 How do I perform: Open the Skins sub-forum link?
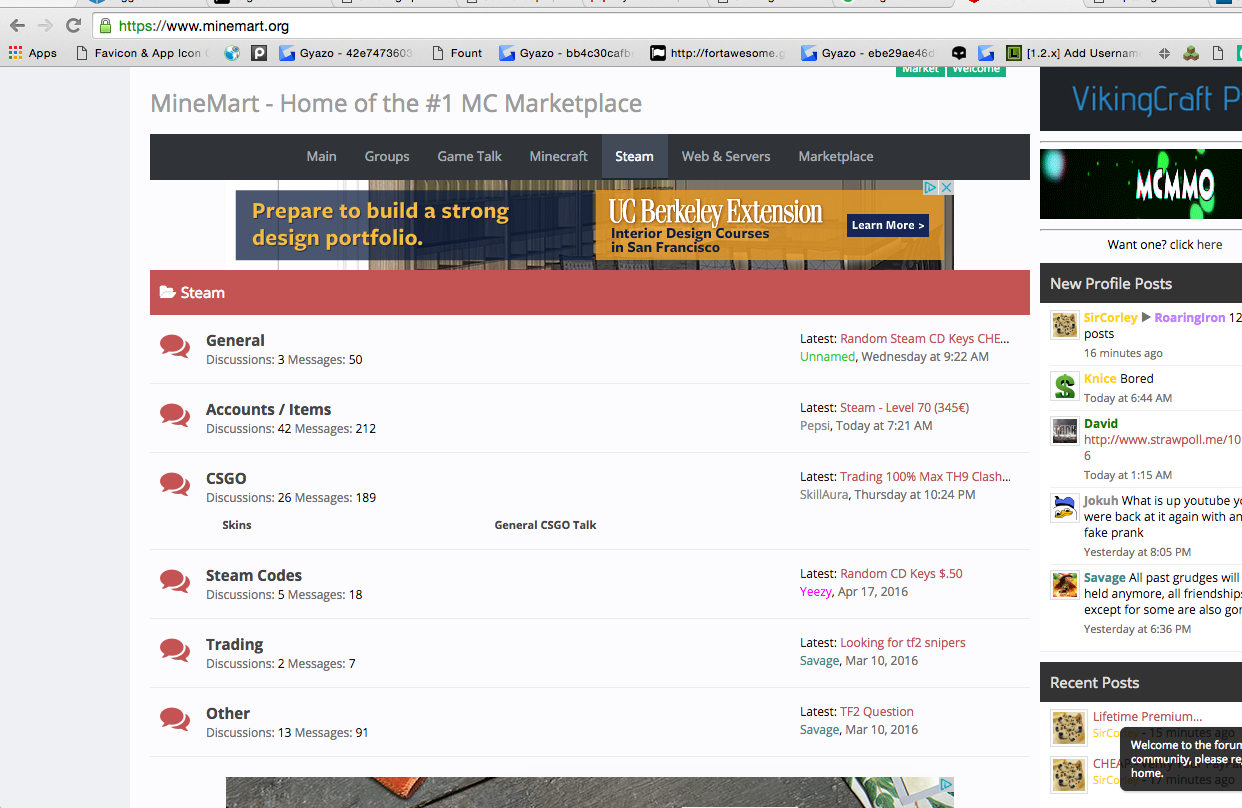(237, 525)
